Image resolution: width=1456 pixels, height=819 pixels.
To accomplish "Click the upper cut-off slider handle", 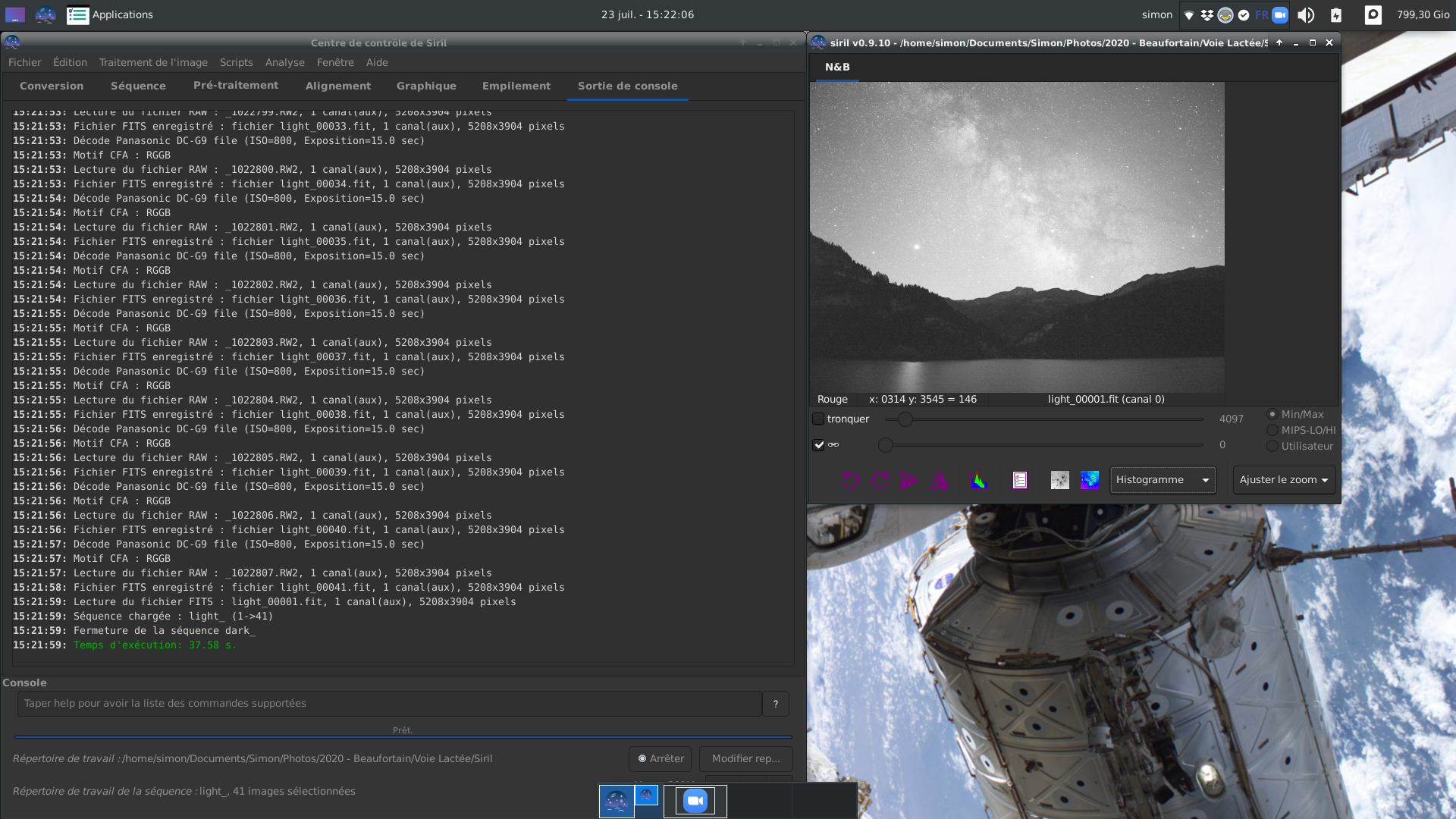I will click(905, 419).
